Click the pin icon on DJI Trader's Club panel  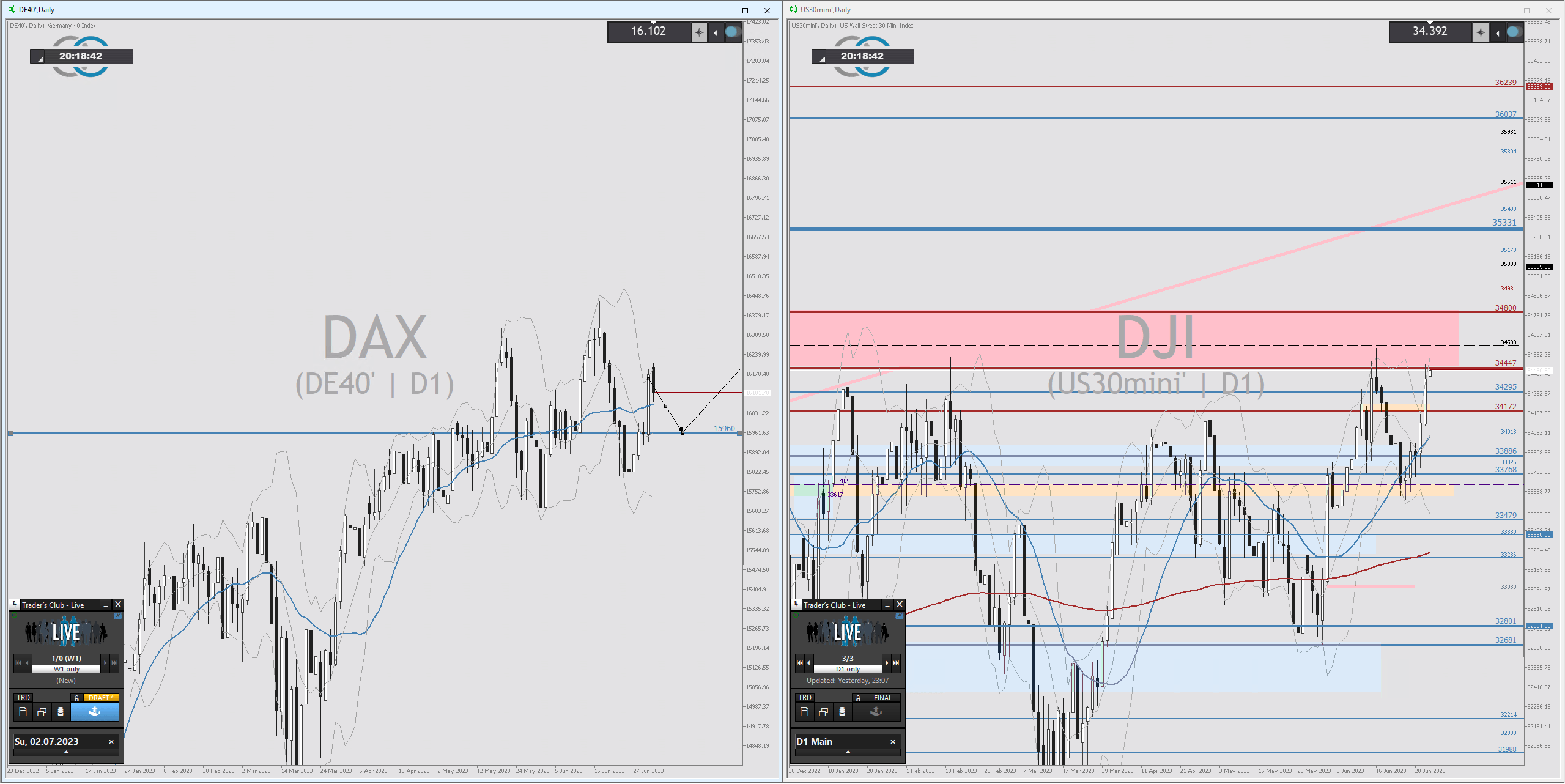(796, 604)
